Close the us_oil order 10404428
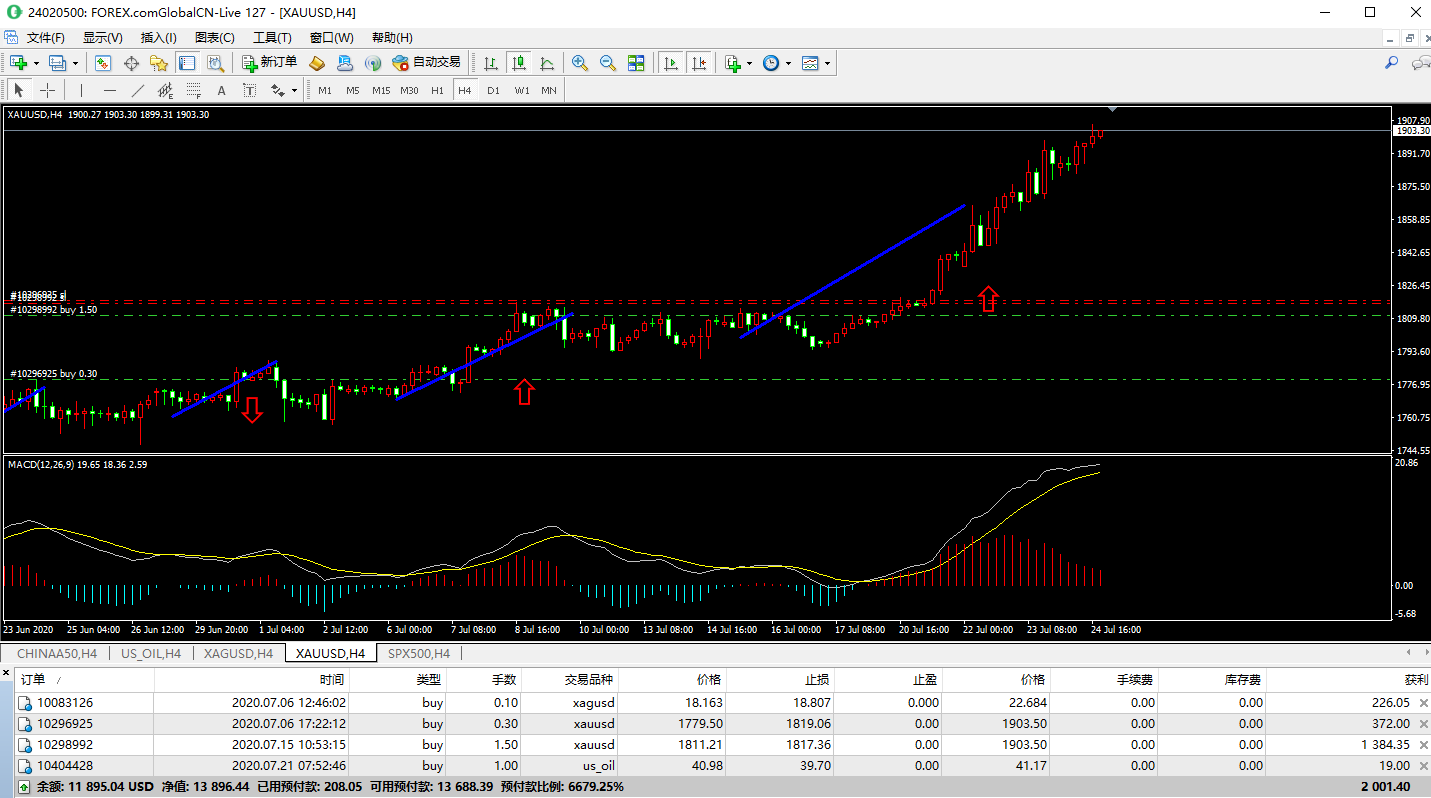 click(1423, 766)
